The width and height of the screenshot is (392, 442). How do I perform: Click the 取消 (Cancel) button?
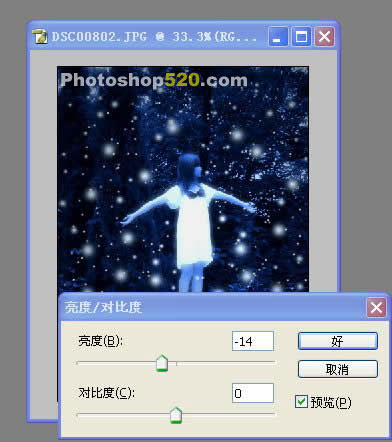click(x=337, y=369)
